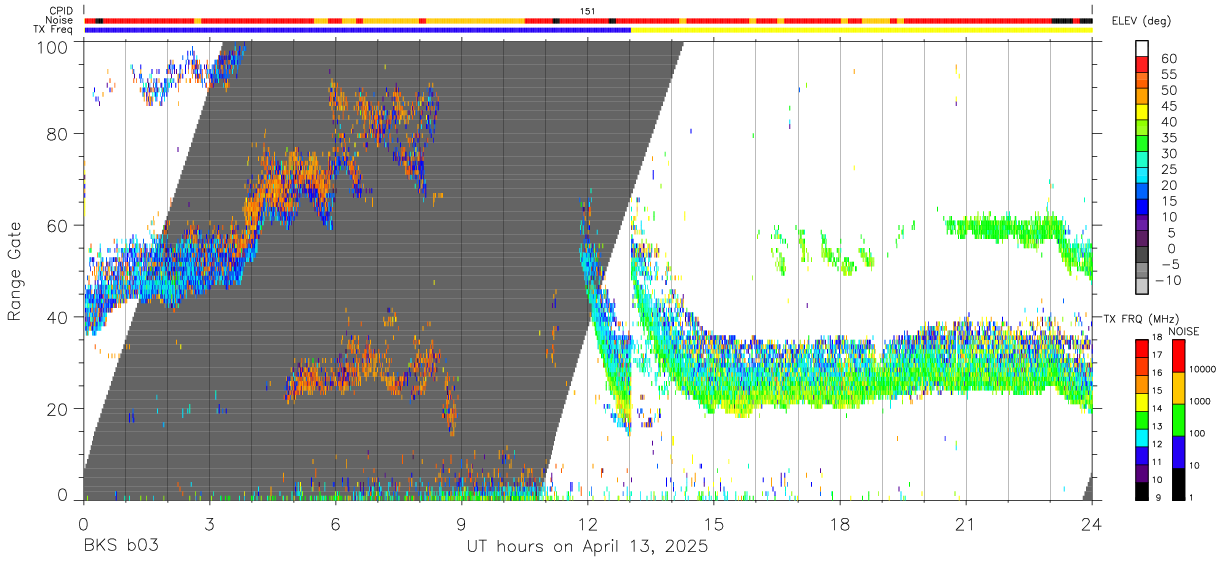Image resolution: width=1228 pixels, height=567 pixels.
Task: Click the '15' x-axis hour tick label
Action: coord(714,524)
